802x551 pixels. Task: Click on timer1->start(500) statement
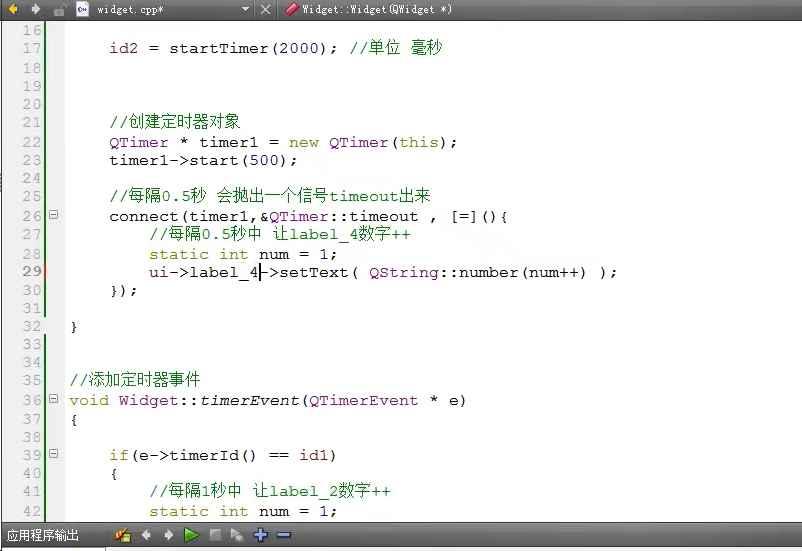tap(203, 161)
